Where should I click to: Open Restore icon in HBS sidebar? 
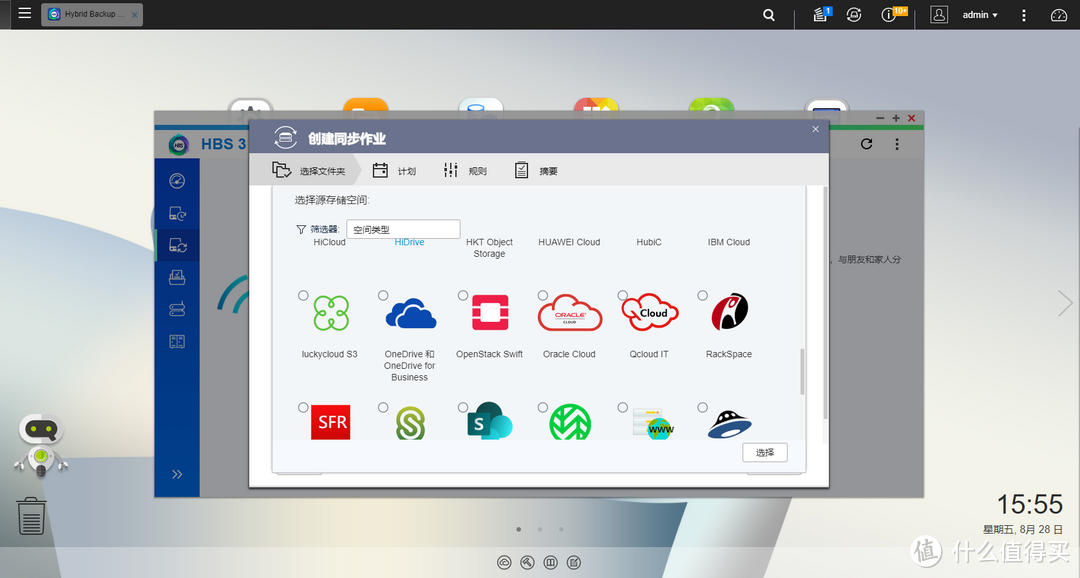(177, 277)
